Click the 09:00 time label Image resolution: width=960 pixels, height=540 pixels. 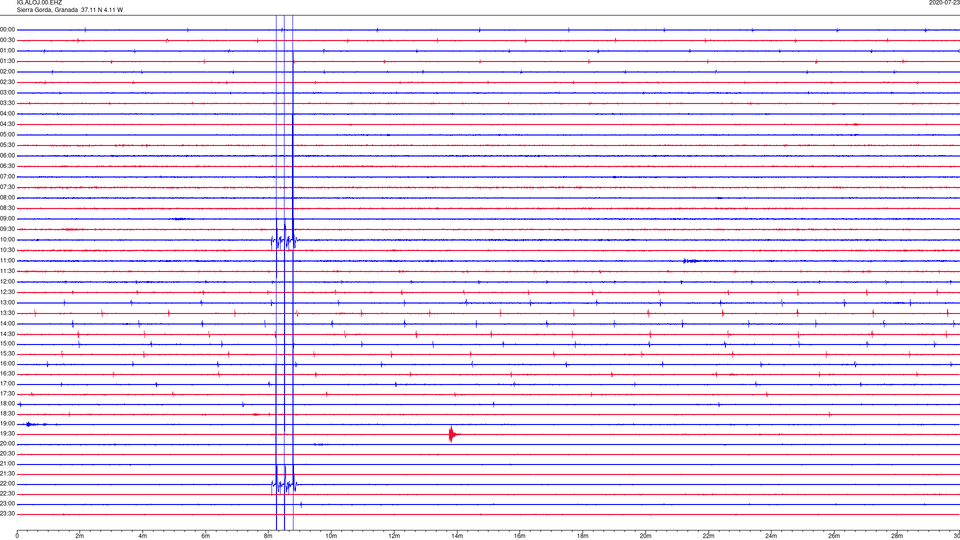8,219
